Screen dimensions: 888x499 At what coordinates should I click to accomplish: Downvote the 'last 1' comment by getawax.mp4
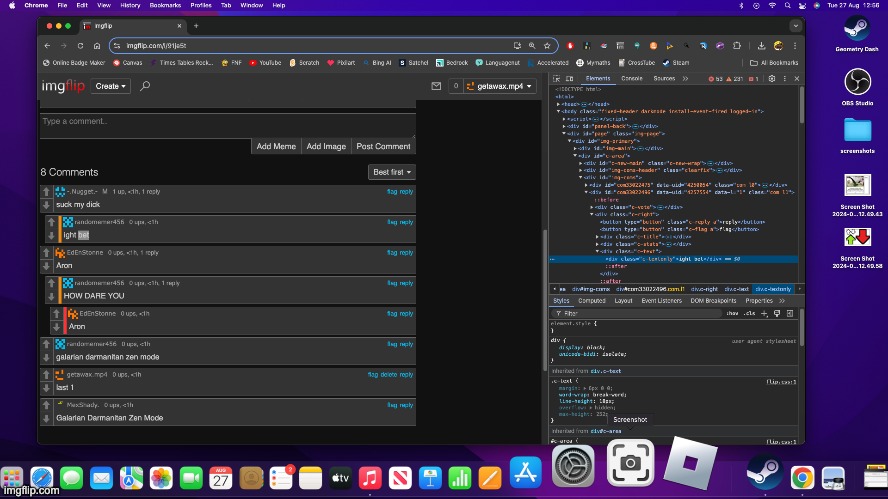point(46,388)
